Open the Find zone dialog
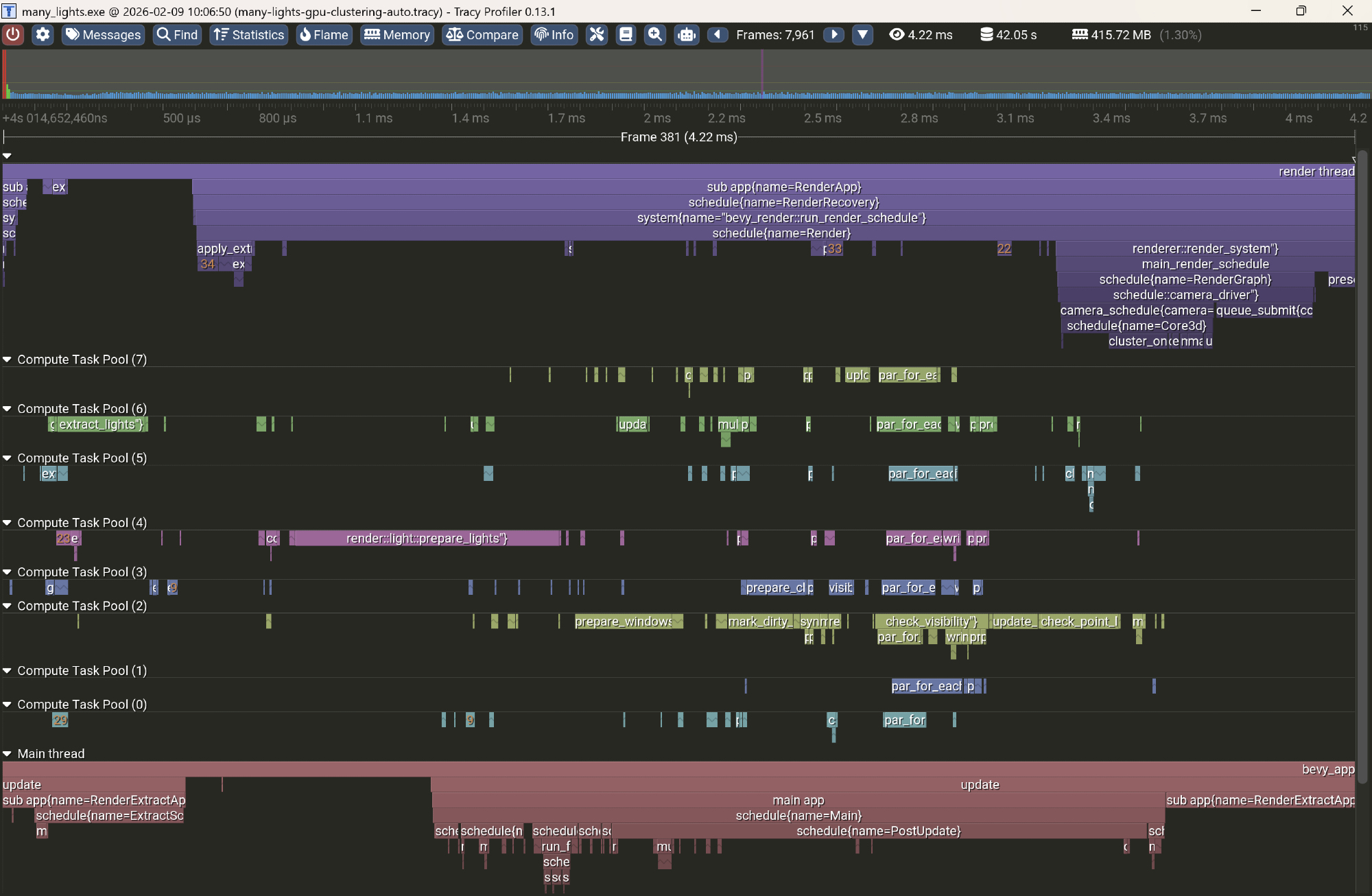 pyautogui.click(x=177, y=34)
